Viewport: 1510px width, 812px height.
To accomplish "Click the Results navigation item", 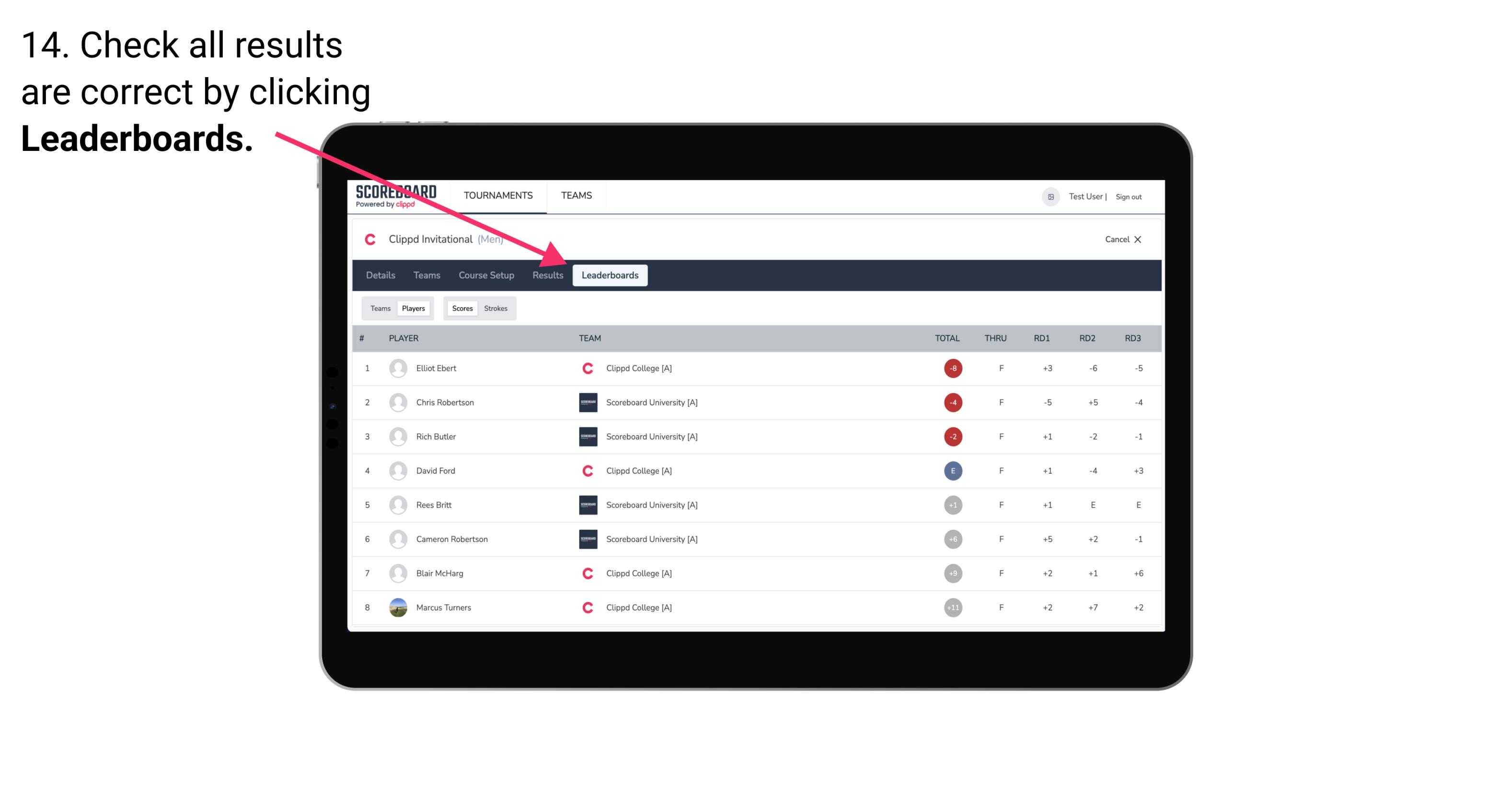I will click(x=547, y=275).
